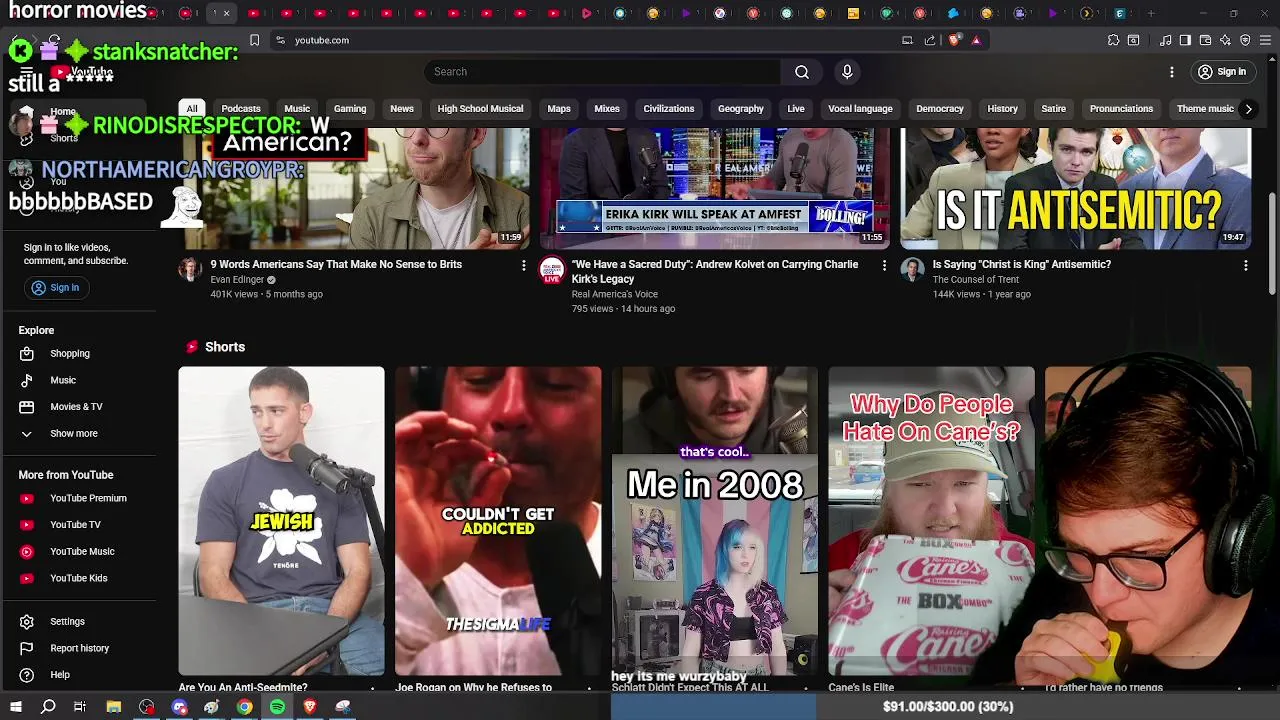The height and width of the screenshot is (720, 1280).
Task: Open Me in 2008 short thumbnail
Action: click(714, 521)
